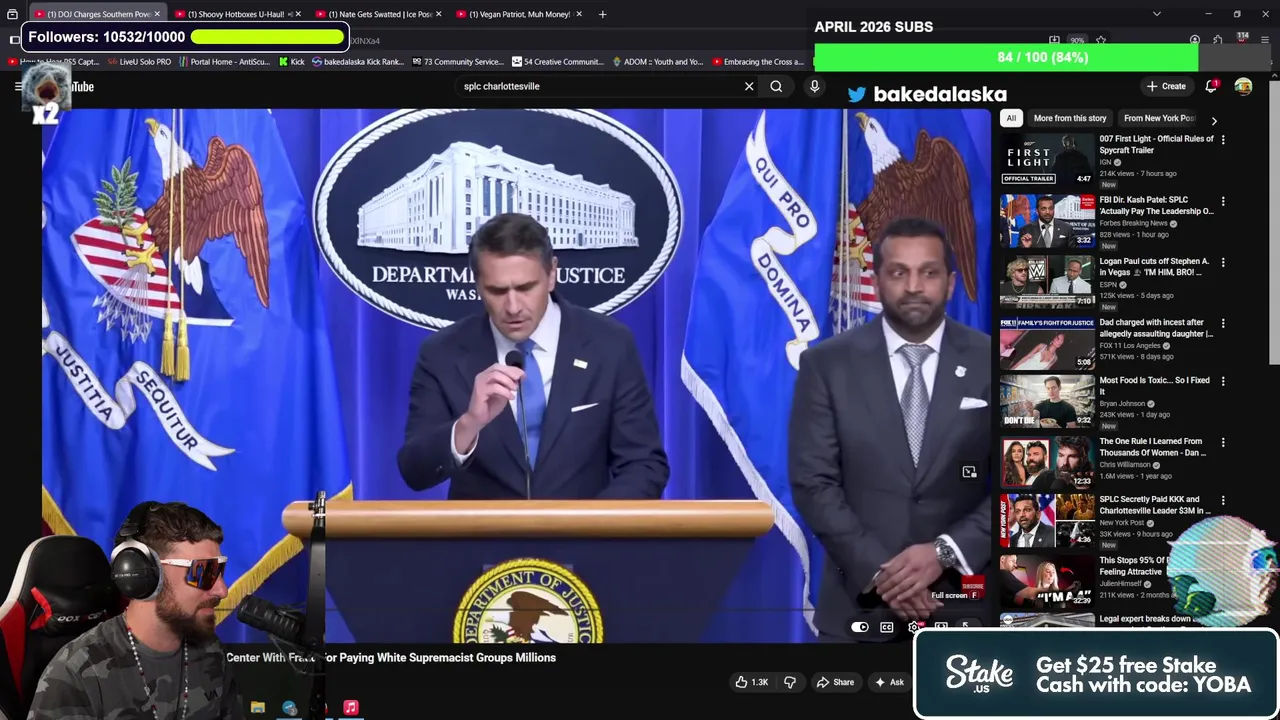Click the magnifier search button
This screenshot has height=720, width=1280.
776,86
